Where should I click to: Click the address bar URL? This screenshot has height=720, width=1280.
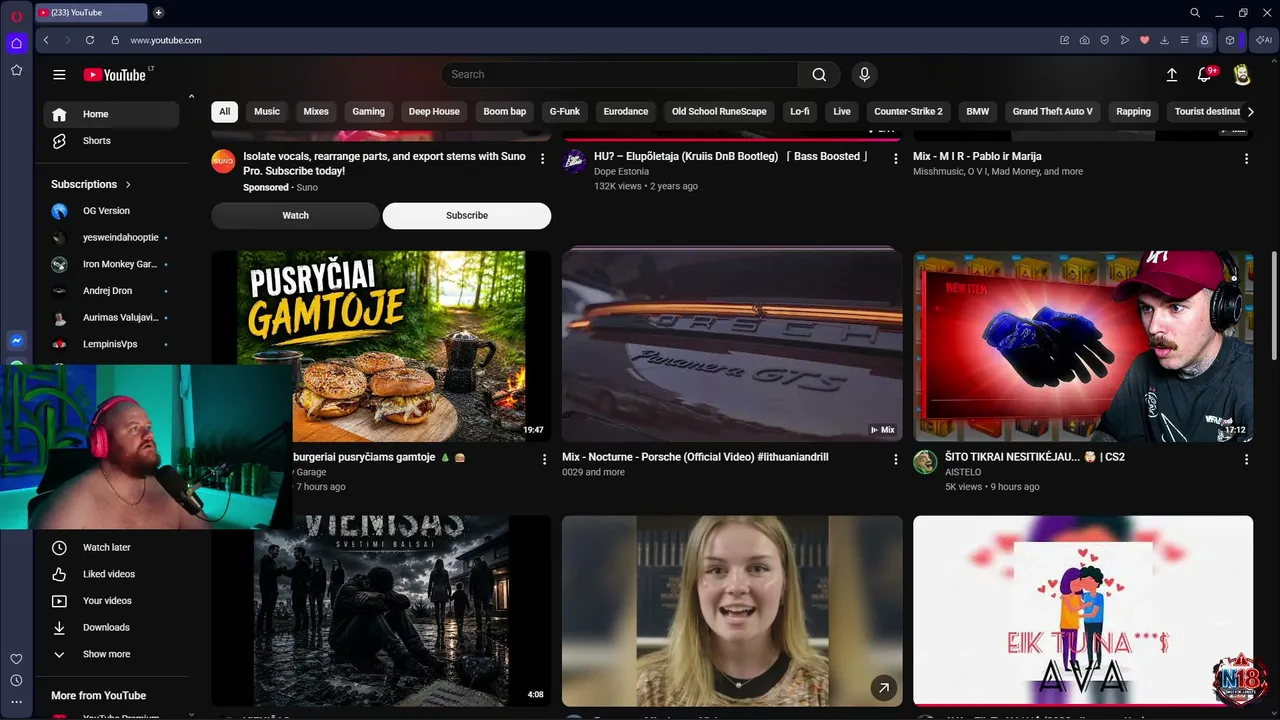pos(166,40)
